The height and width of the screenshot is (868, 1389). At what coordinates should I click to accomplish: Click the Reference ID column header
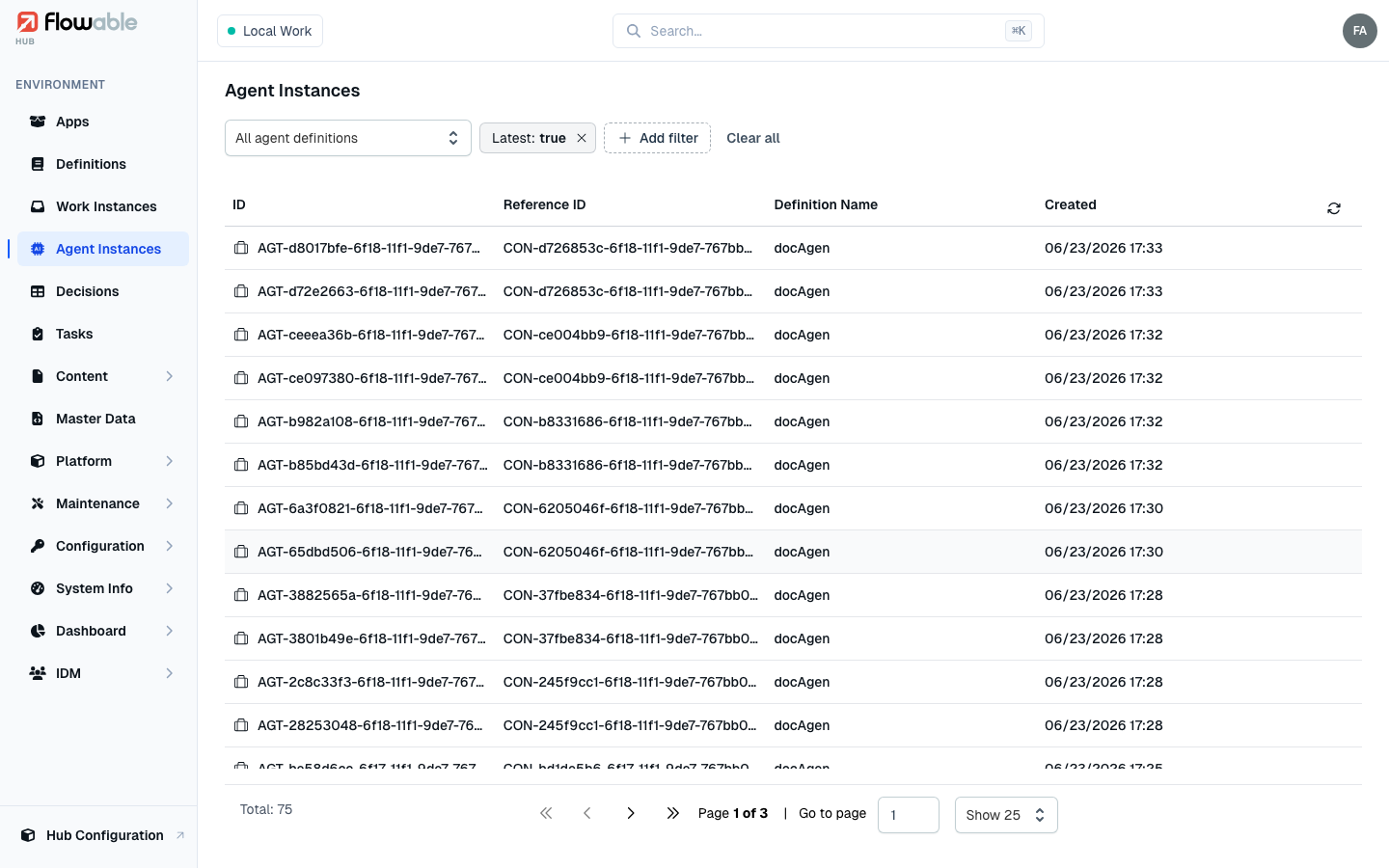coord(544,204)
